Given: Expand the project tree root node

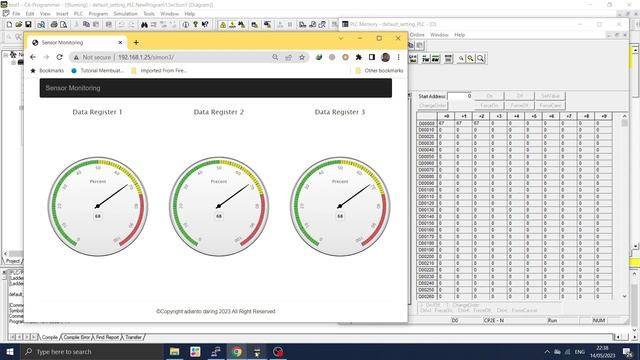Looking at the screenshot, I should (x=6, y=55).
